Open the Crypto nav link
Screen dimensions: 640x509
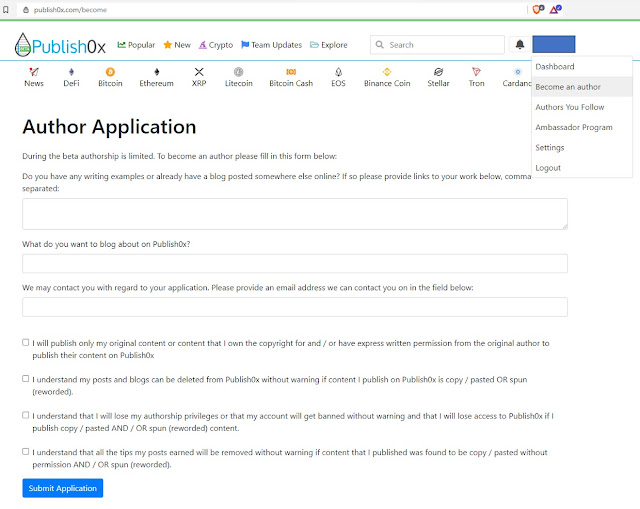pyautogui.click(x=216, y=45)
